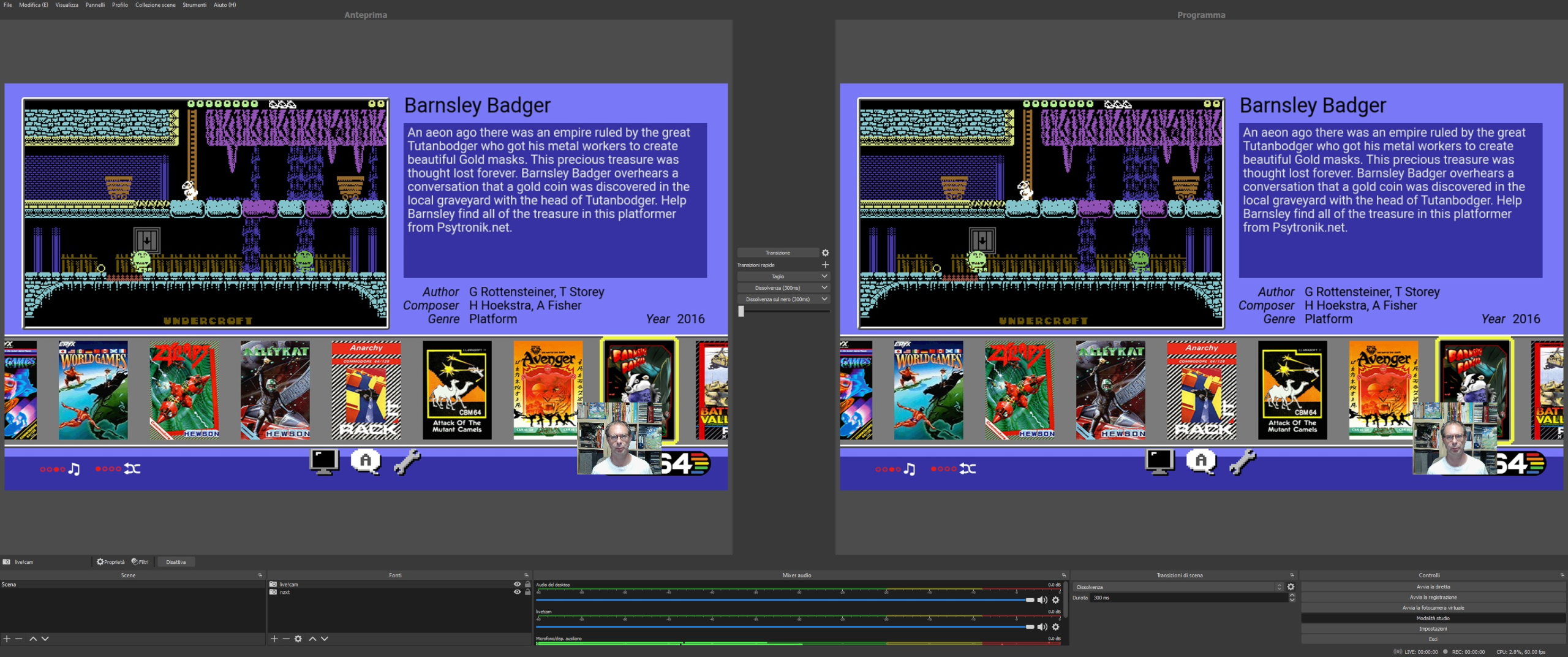Open Filtri for the selected source
Viewport: 1568px width, 657px height.
140,562
